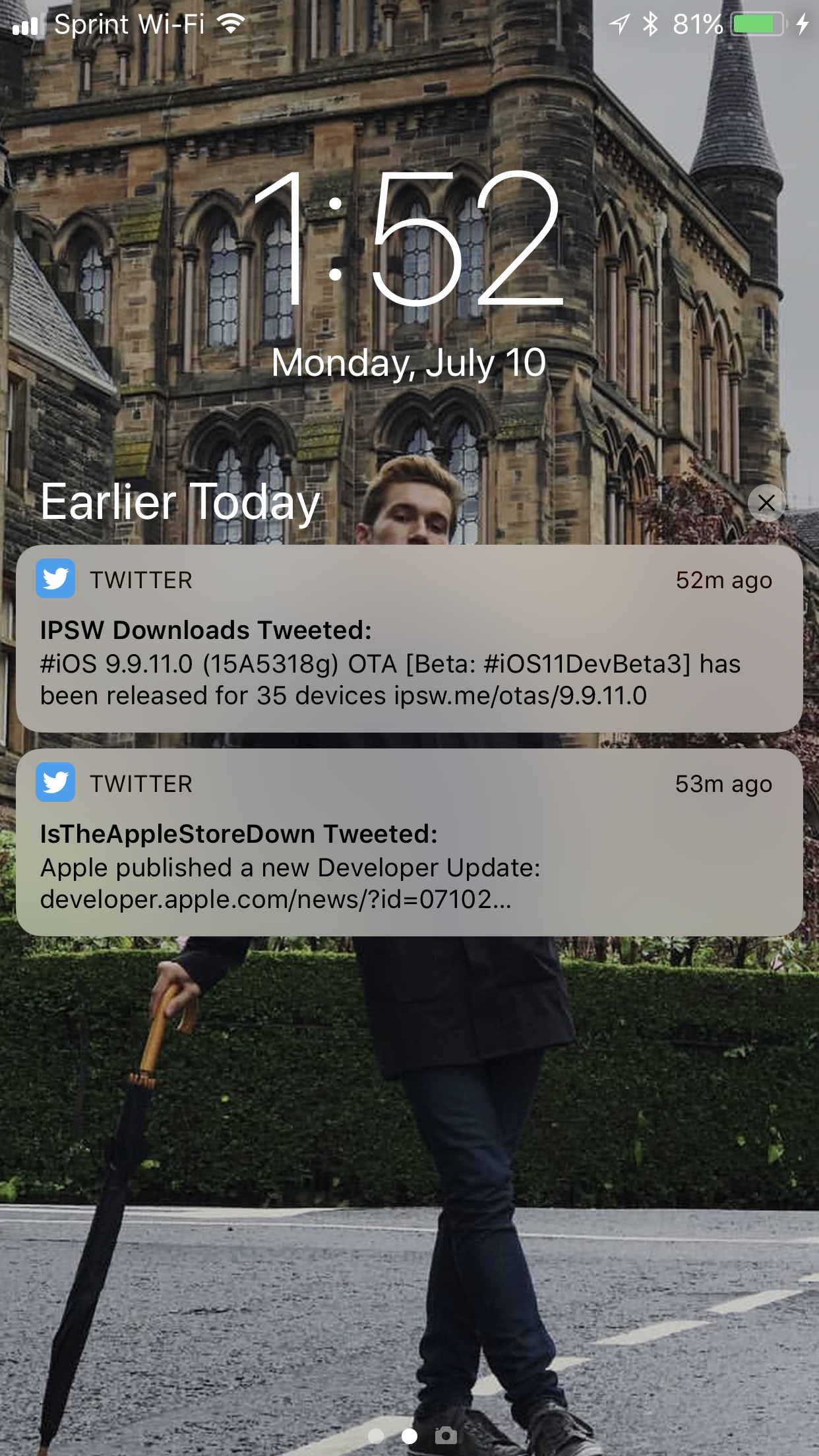The image size is (819, 1456).
Task: Tap the Twitter icon on IPSW Downloads notification
Action: coord(55,579)
